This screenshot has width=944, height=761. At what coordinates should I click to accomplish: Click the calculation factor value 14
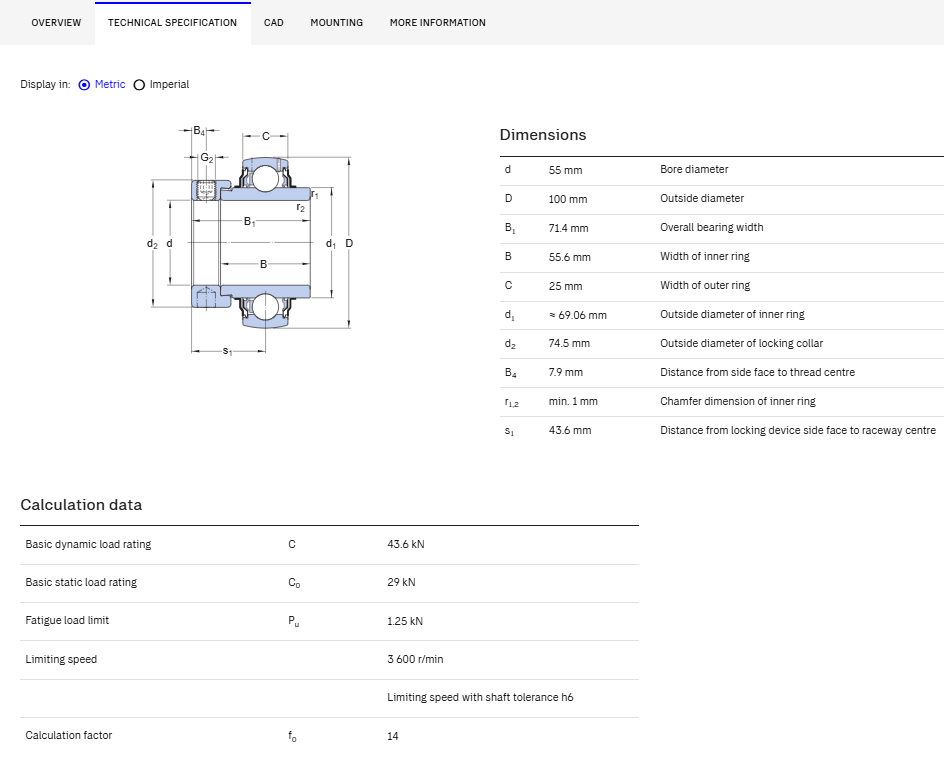point(393,736)
